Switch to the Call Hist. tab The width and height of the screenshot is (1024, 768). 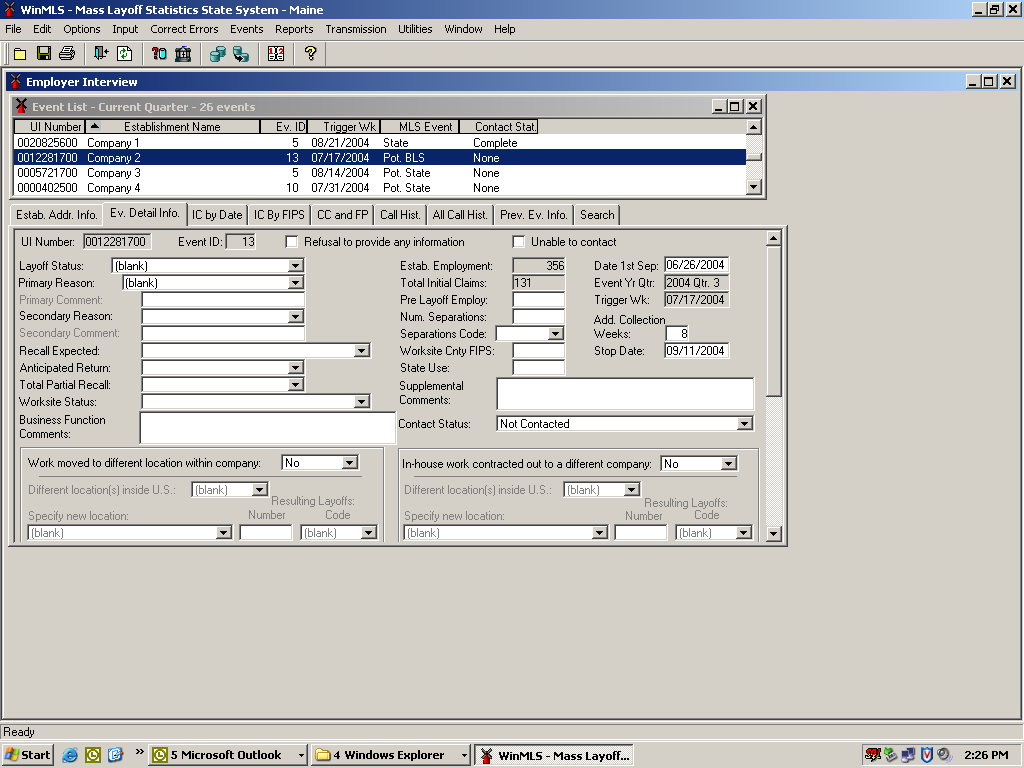click(400, 215)
